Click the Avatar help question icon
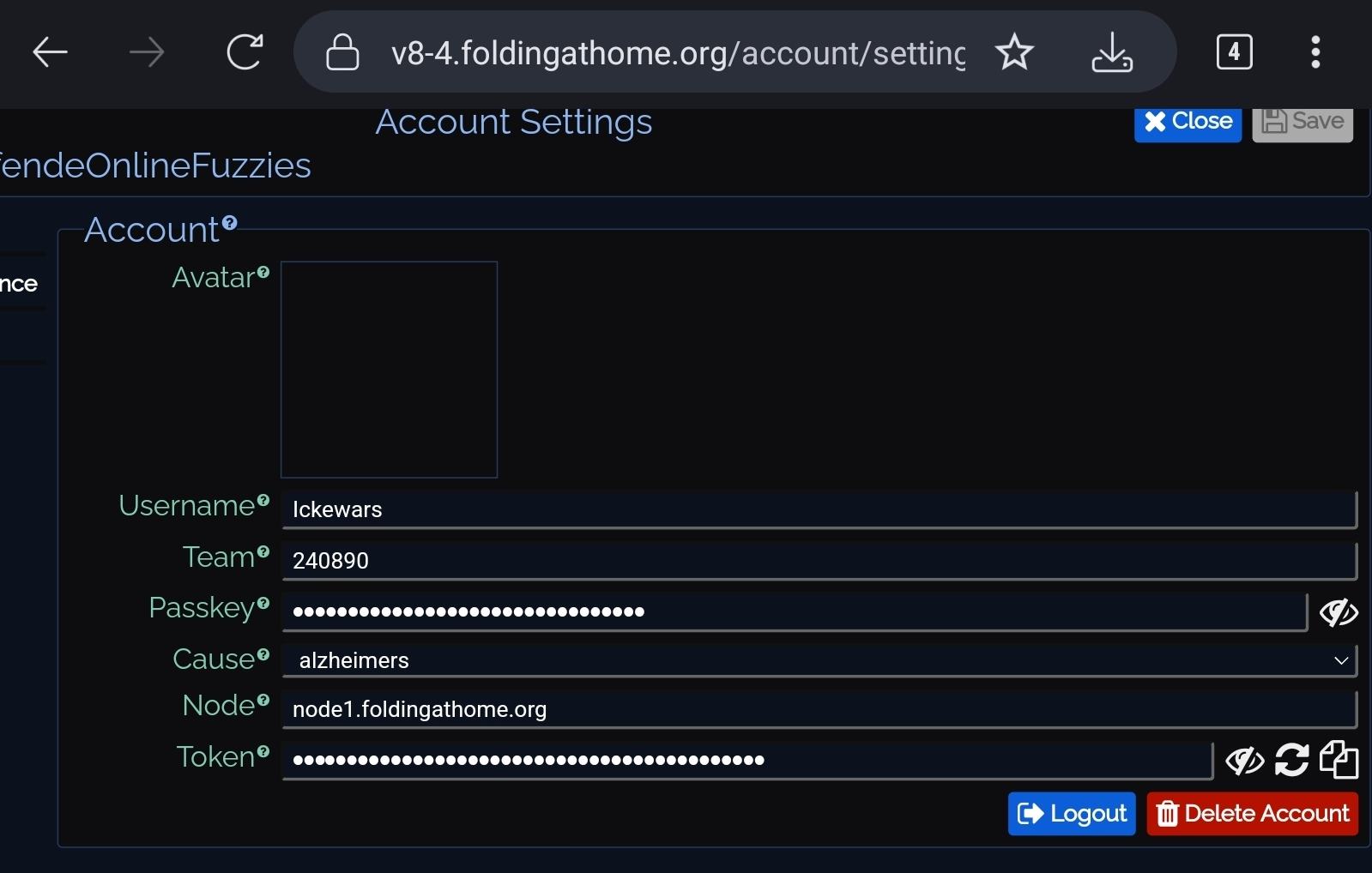The image size is (1372, 873). [263, 273]
